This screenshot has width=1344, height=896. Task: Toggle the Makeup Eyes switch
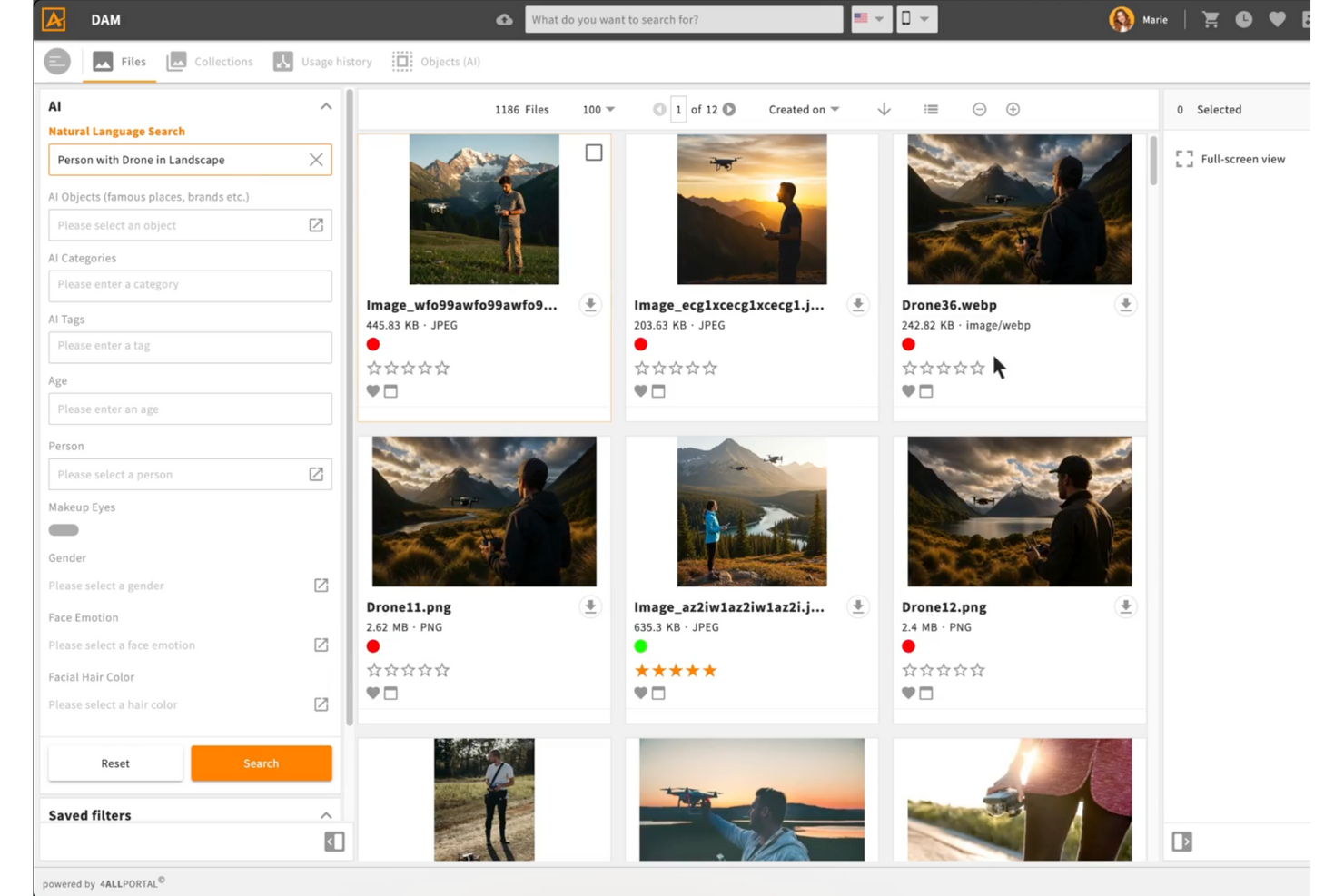(64, 530)
